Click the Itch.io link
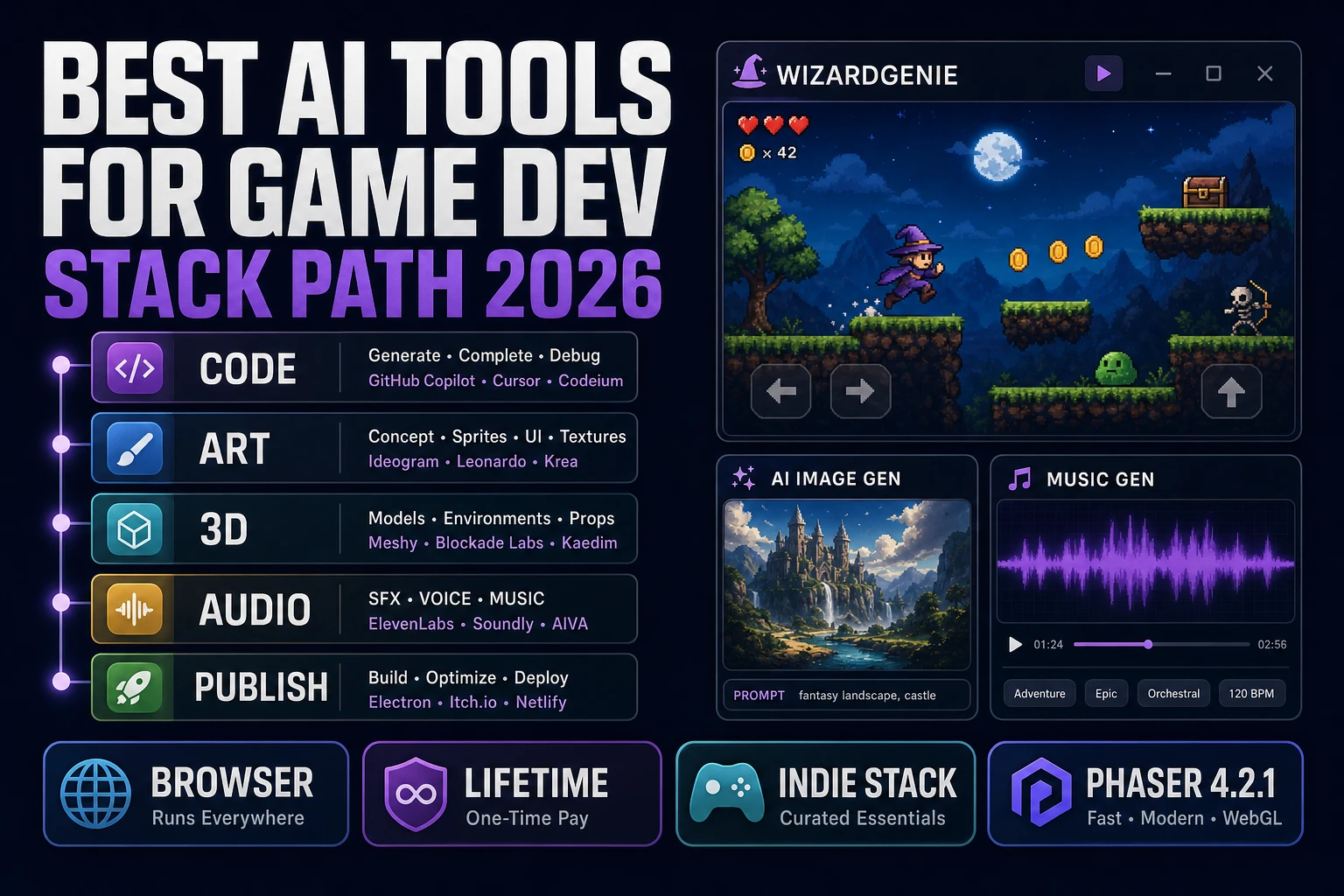The width and height of the screenshot is (1344, 896). tap(473, 702)
